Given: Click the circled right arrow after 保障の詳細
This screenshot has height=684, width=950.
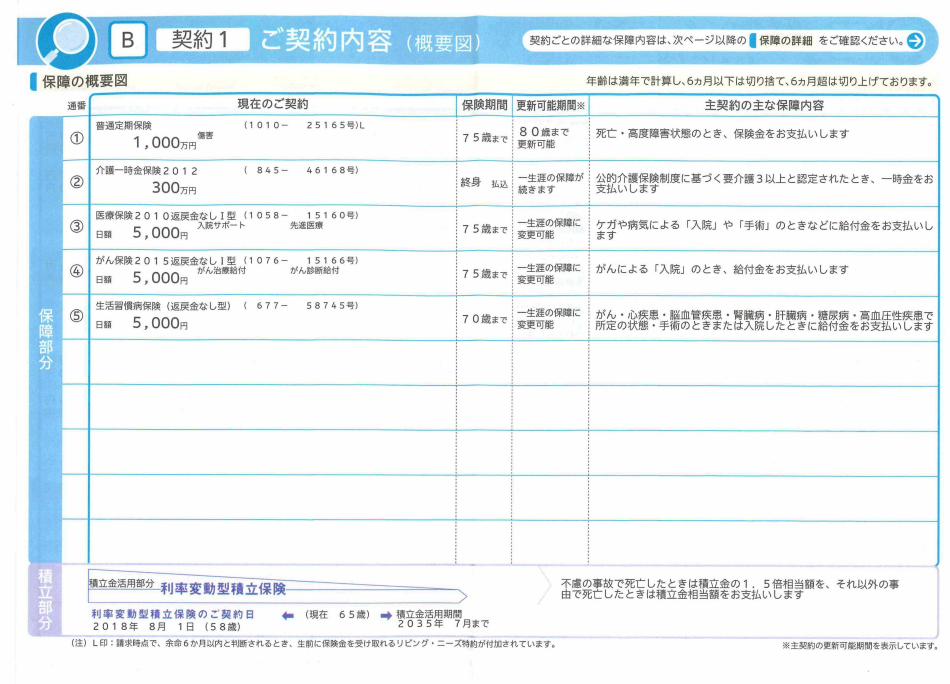Looking at the screenshot, I should pyautogui.click(x=915, y=41).
